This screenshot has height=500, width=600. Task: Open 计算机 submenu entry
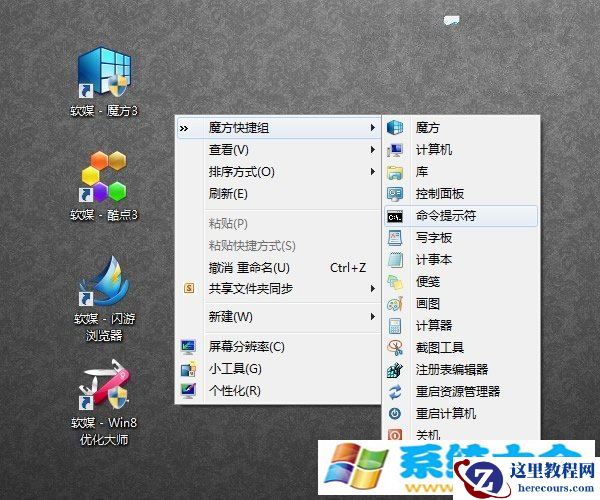pyautogui.click(x=461, y=150)
